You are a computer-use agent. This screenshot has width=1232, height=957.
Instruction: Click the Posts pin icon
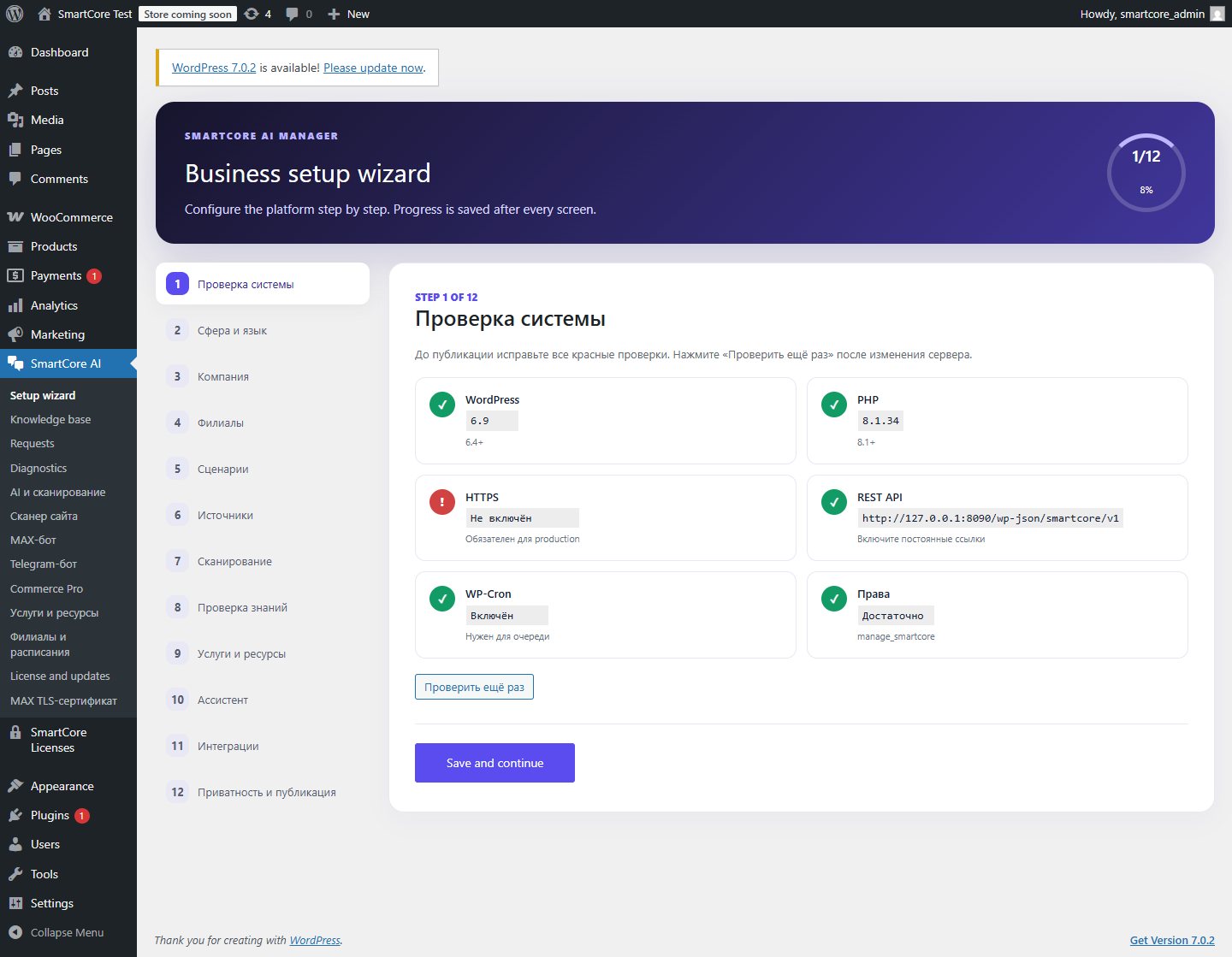tap(15, 91)
